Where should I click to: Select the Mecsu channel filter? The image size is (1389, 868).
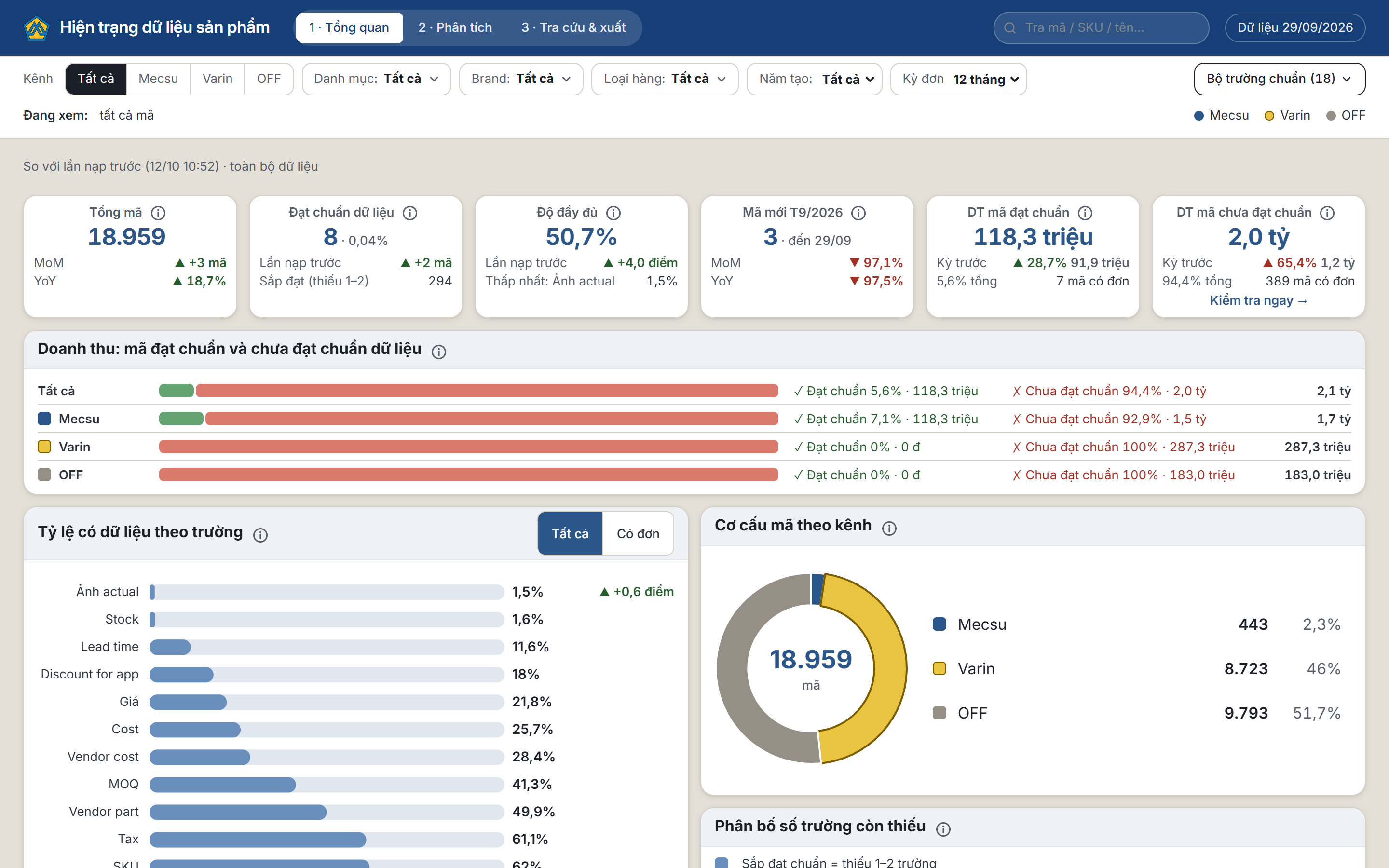pyautogui.click(x=158, y=79)
